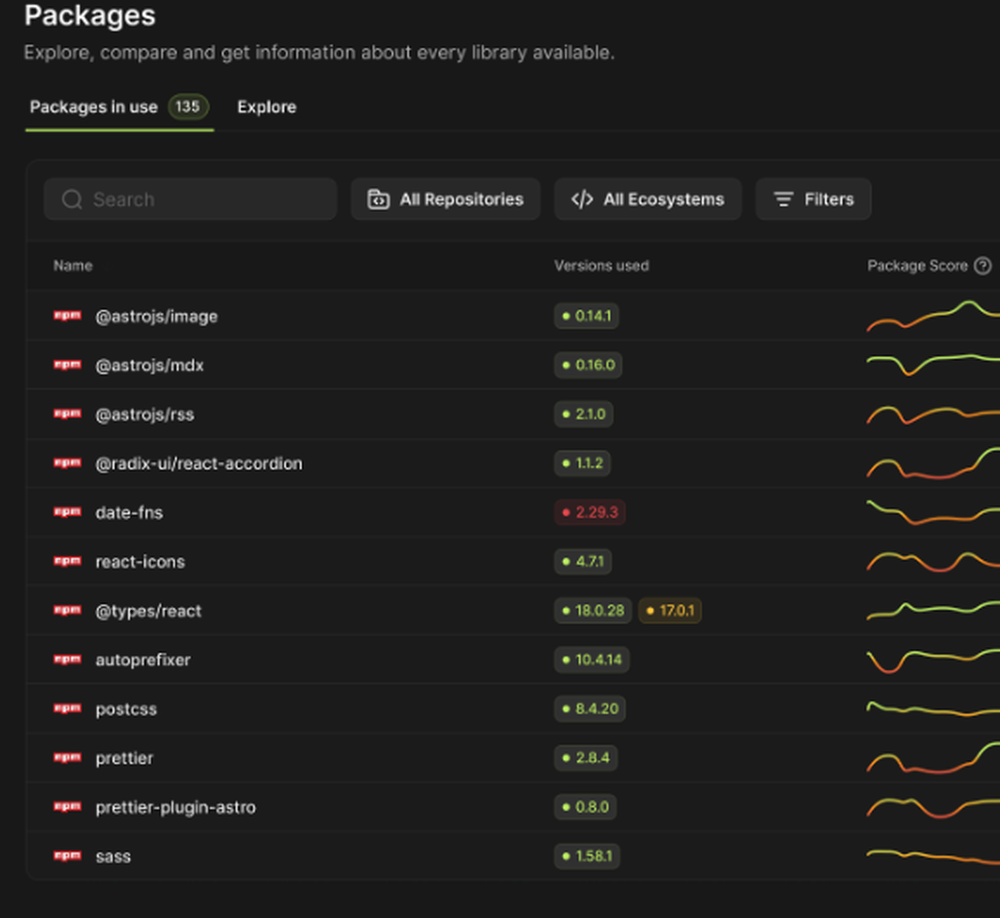The height and width of the screenshot is (918, 1000).
Task: Click version badge 2.8.4
Action: 586,758
